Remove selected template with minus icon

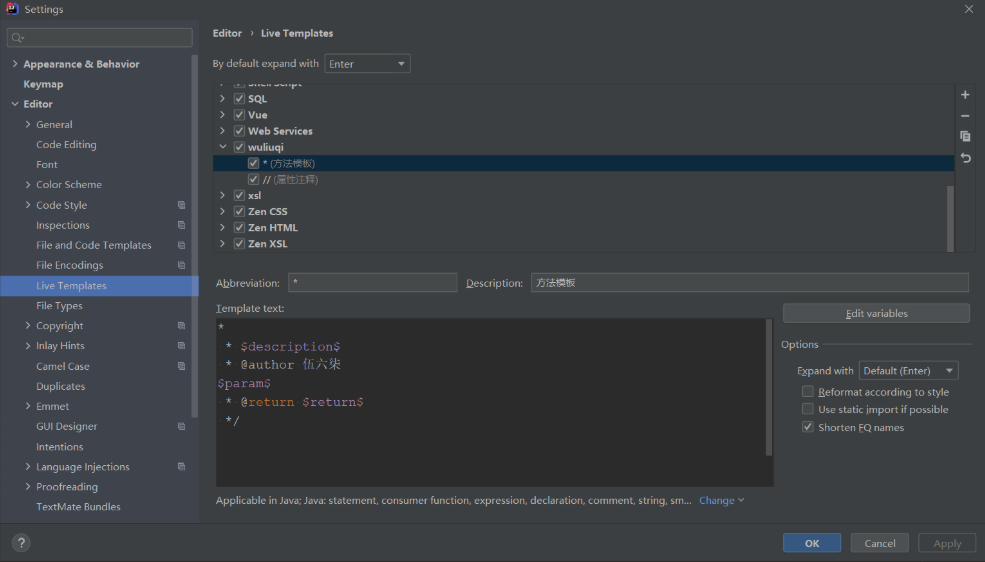click(x=965, y=116)
